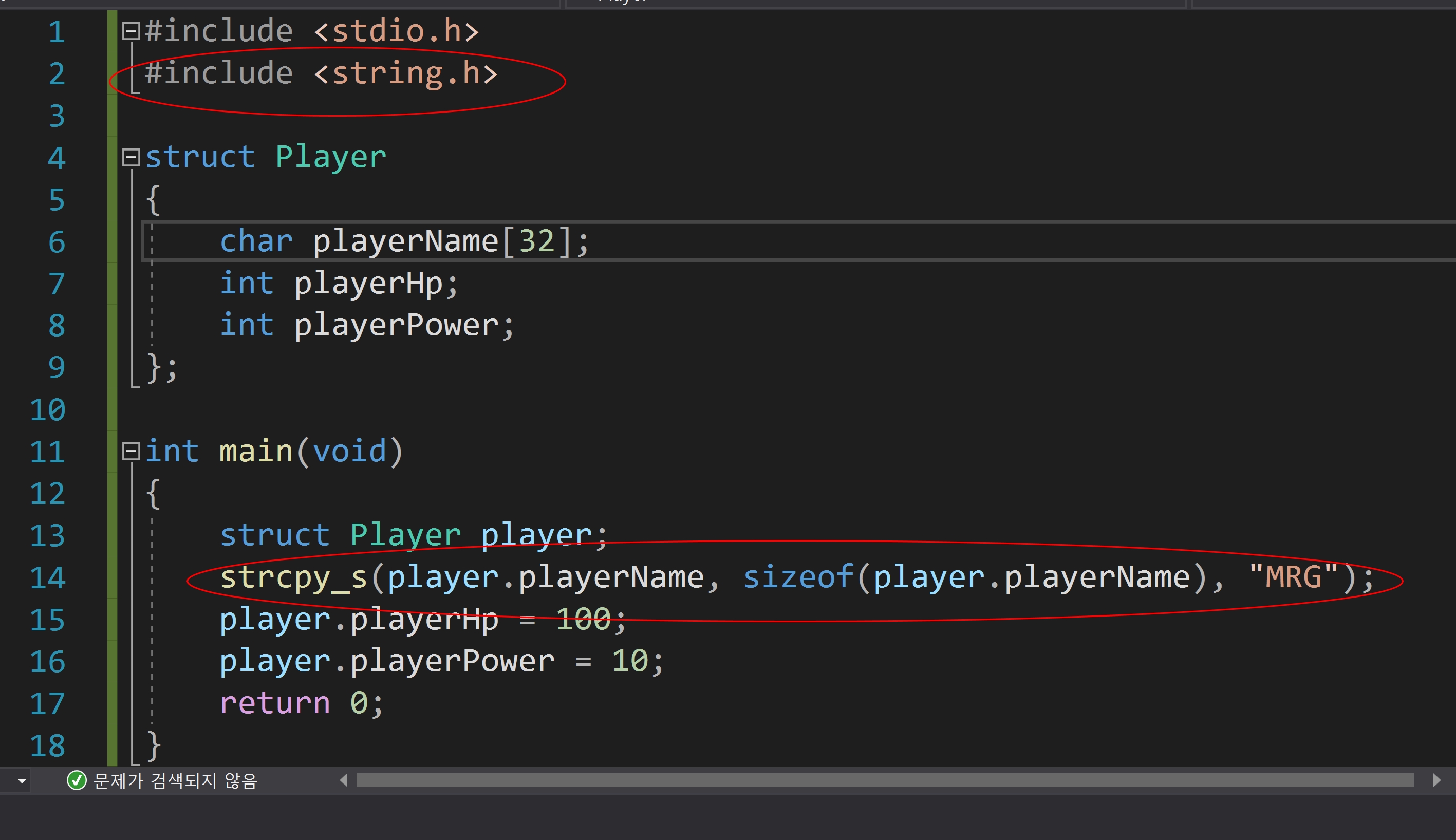Click 'playerPower' on line 8 declaration

396,325
